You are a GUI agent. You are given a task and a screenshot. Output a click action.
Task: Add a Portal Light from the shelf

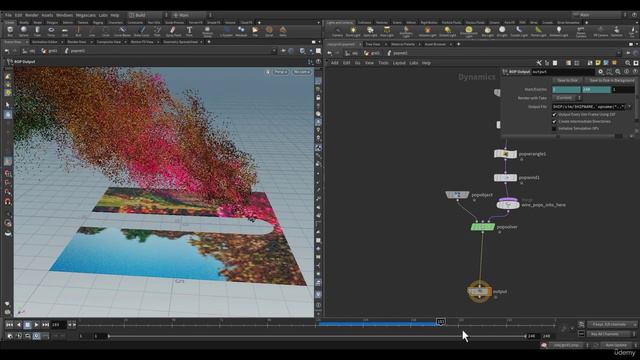coord(538,31)
